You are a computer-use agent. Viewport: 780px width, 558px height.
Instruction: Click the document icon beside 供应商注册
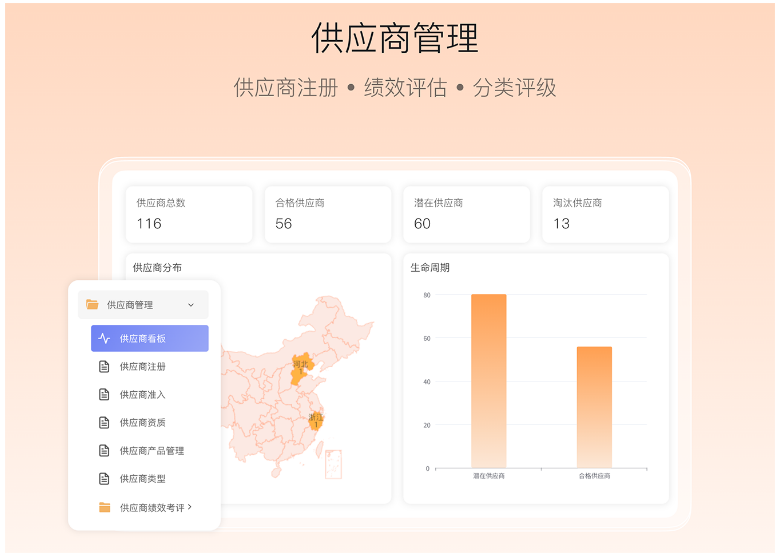104,367
